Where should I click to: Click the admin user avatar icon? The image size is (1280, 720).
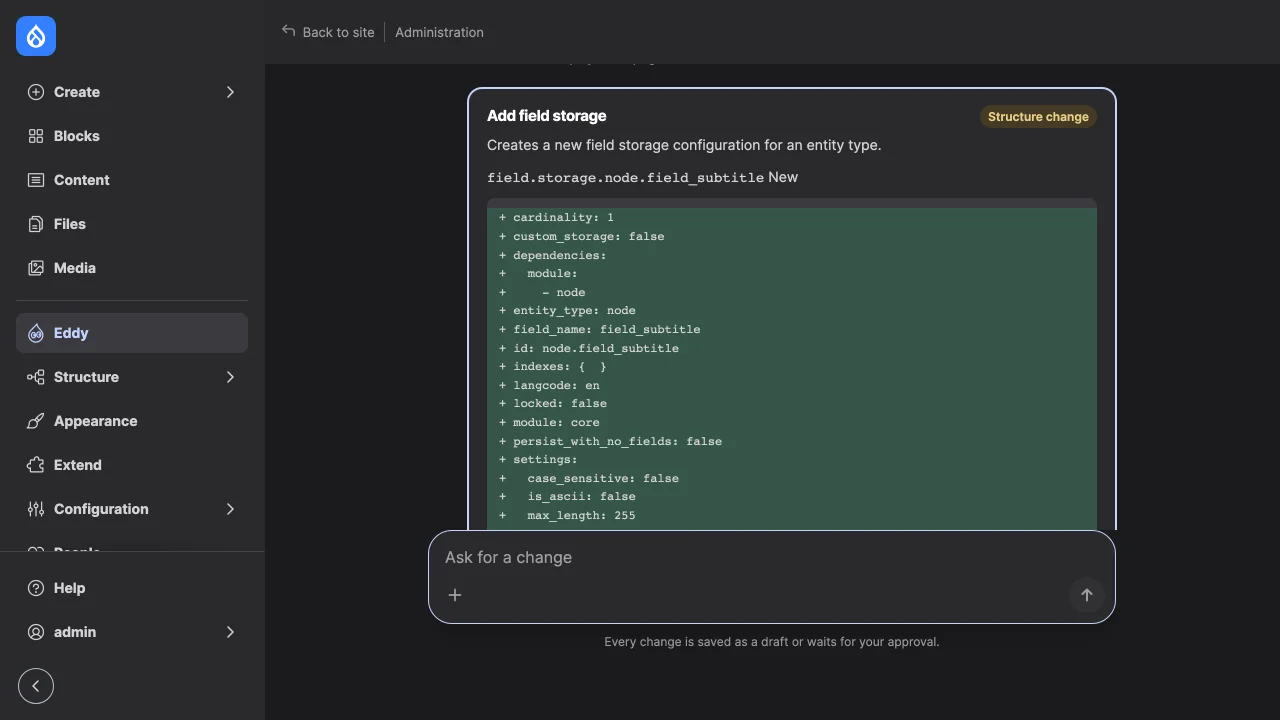36,632
